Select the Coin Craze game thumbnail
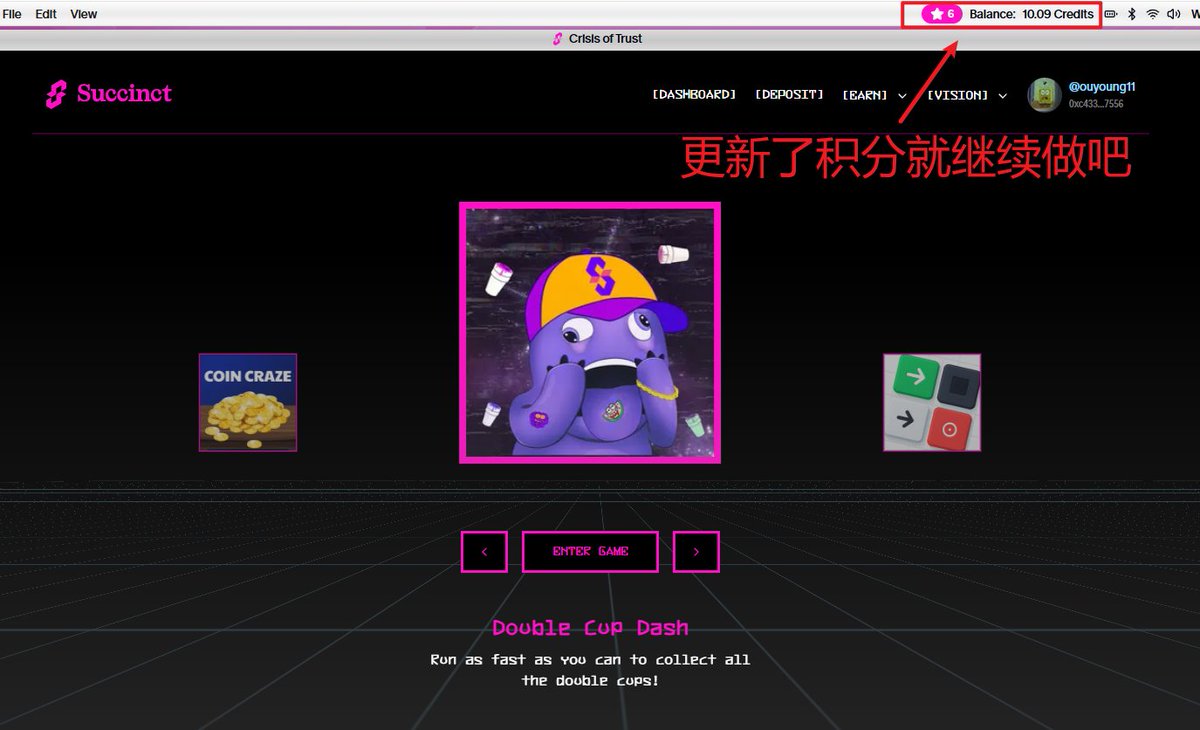The image size is (1200, 730). [x=248, y=402]
